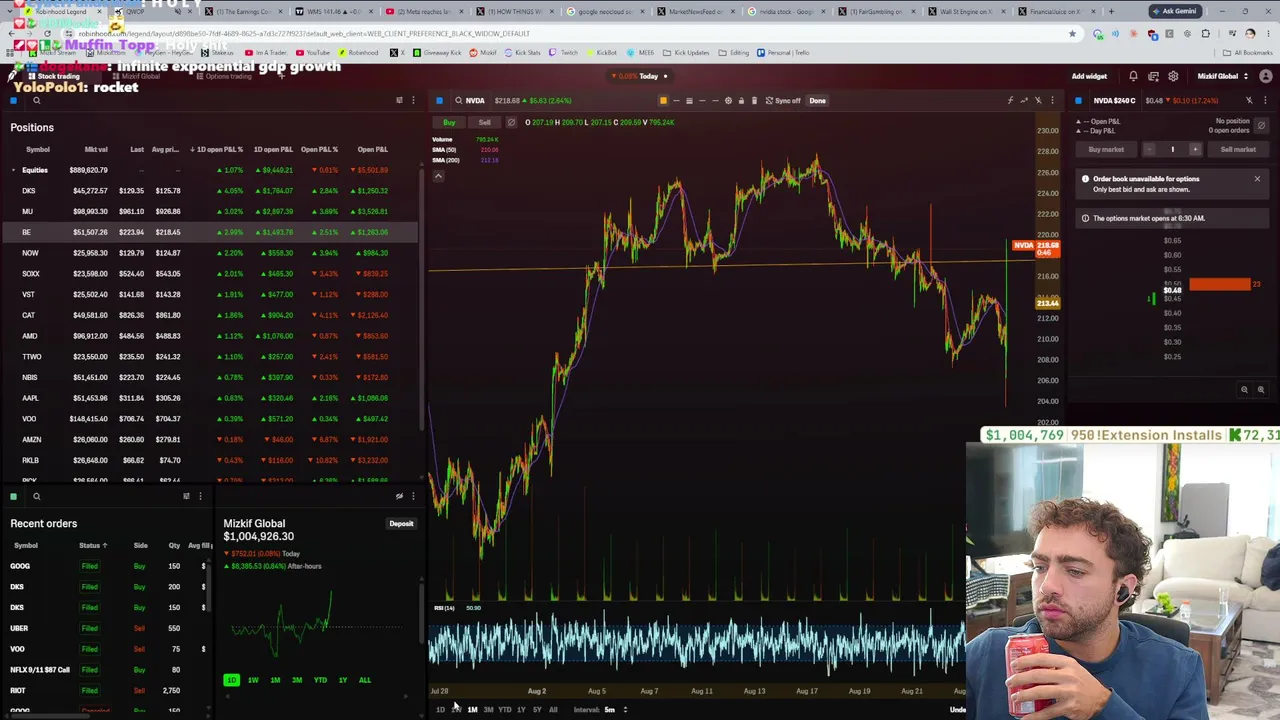
Task: Click zoom out magnifier in options ladder
Action: [x=1245, y=390]
